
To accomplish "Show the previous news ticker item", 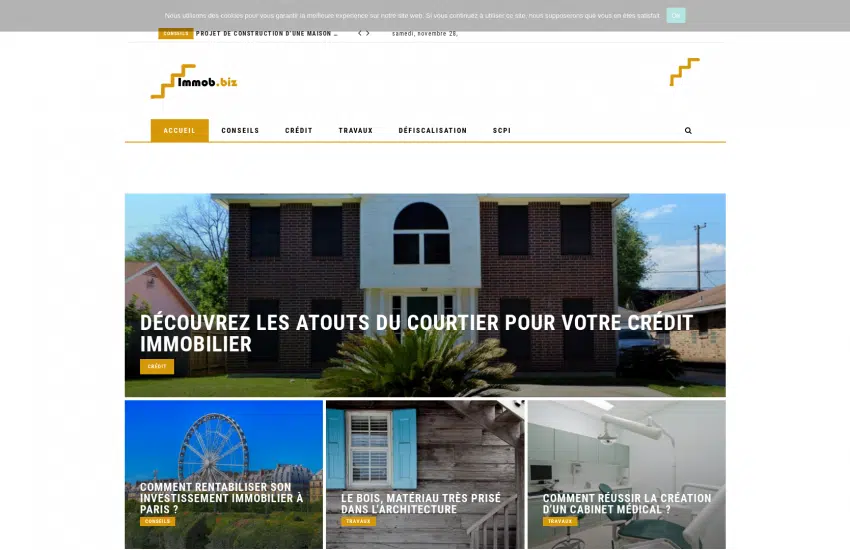I will (359, 34).
